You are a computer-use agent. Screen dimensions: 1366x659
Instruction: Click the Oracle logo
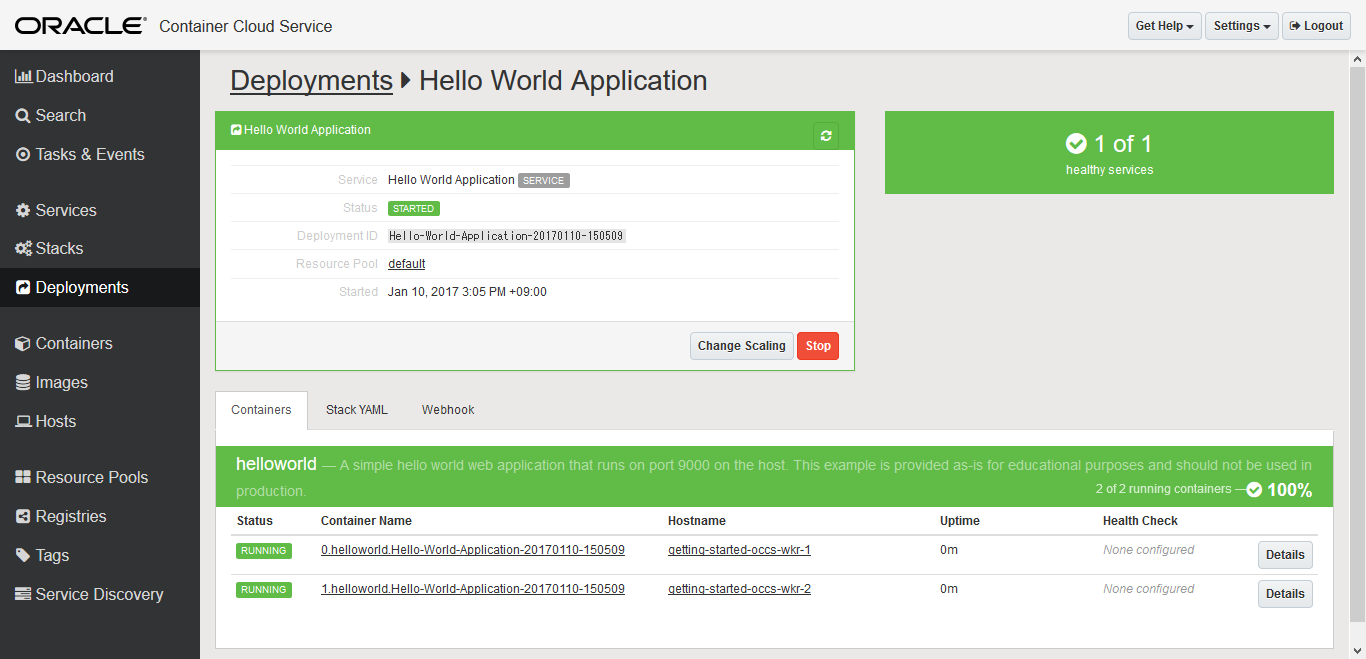81,26
